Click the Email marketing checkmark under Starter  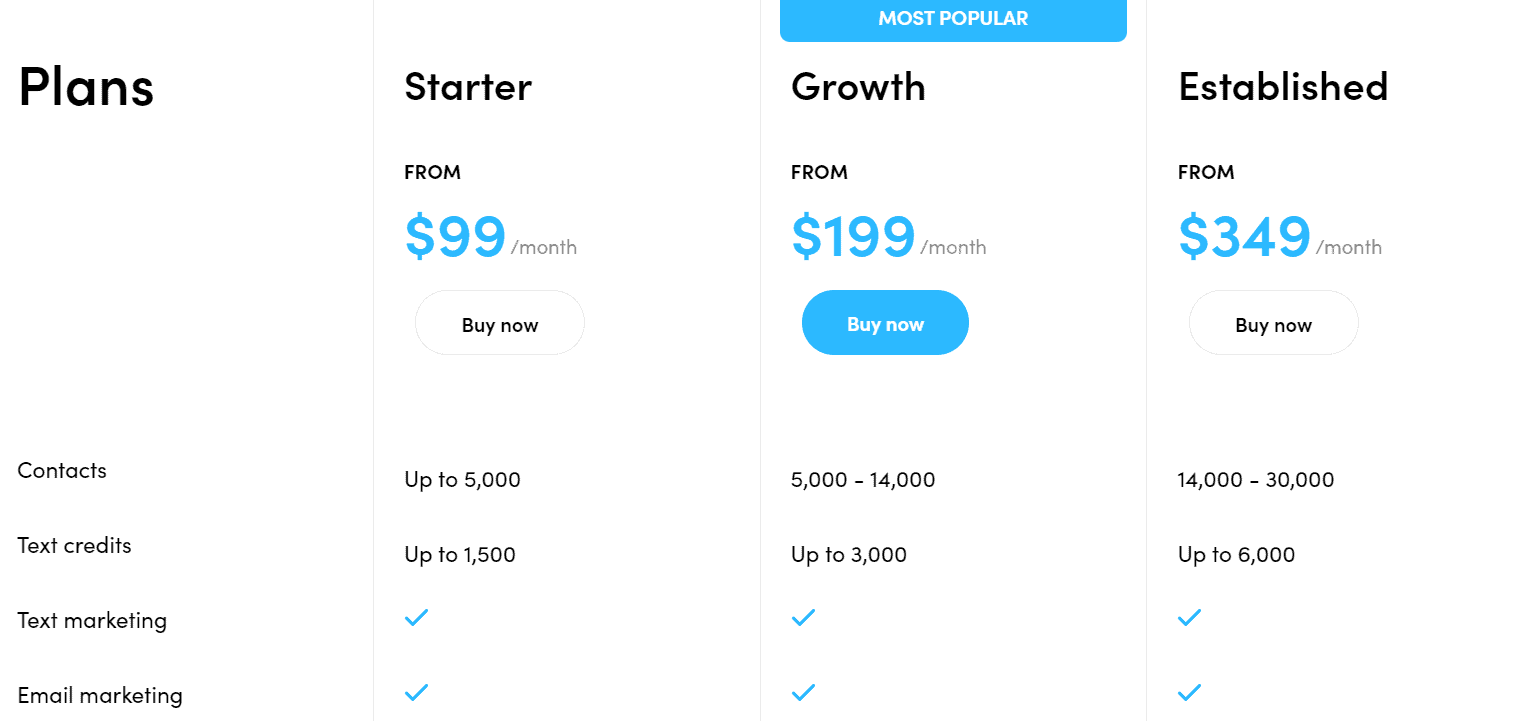(416, 692)
